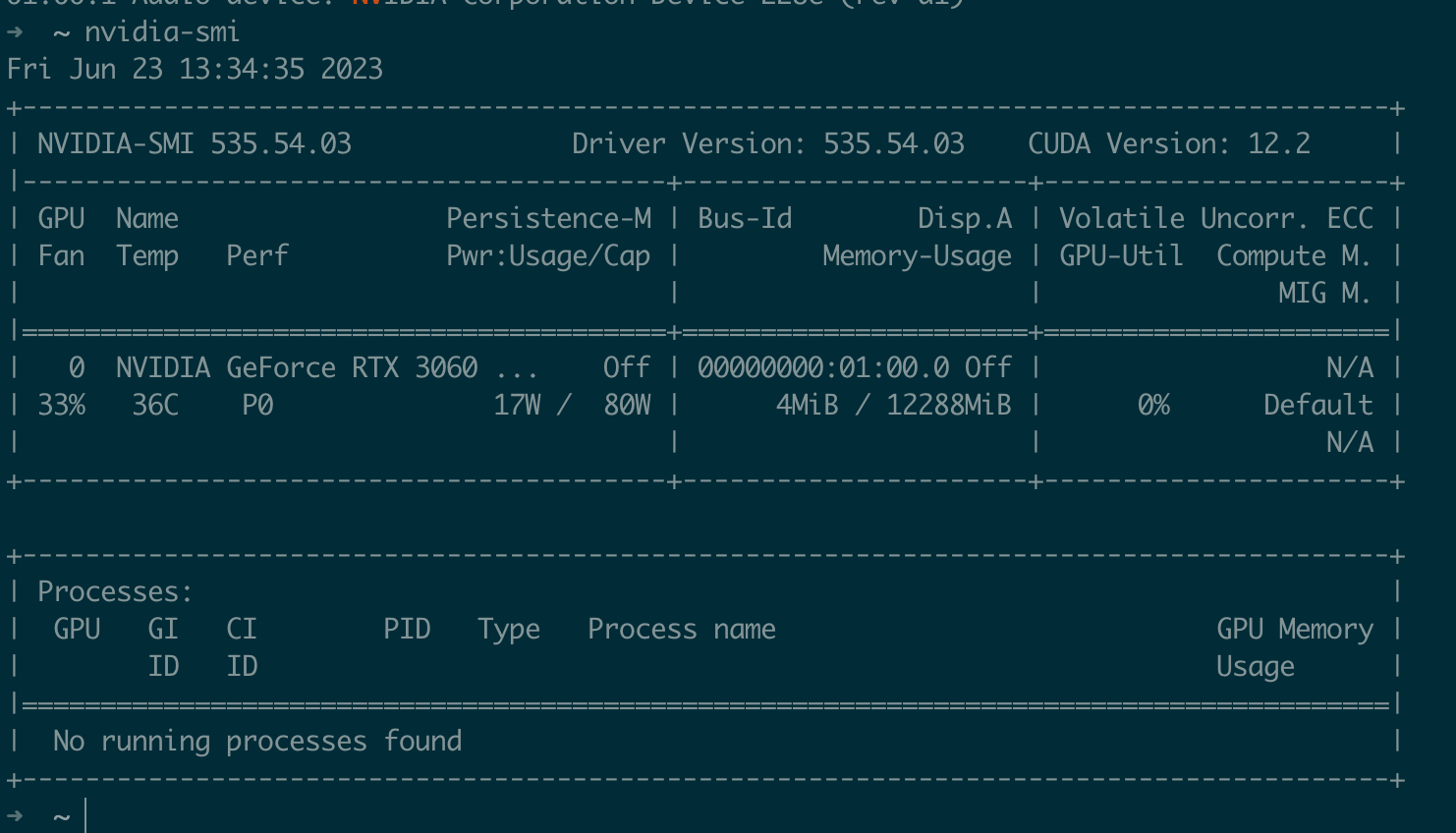Click the Bus-Id column header
The width and height of the screenshot is (1456, 833).
745,219
